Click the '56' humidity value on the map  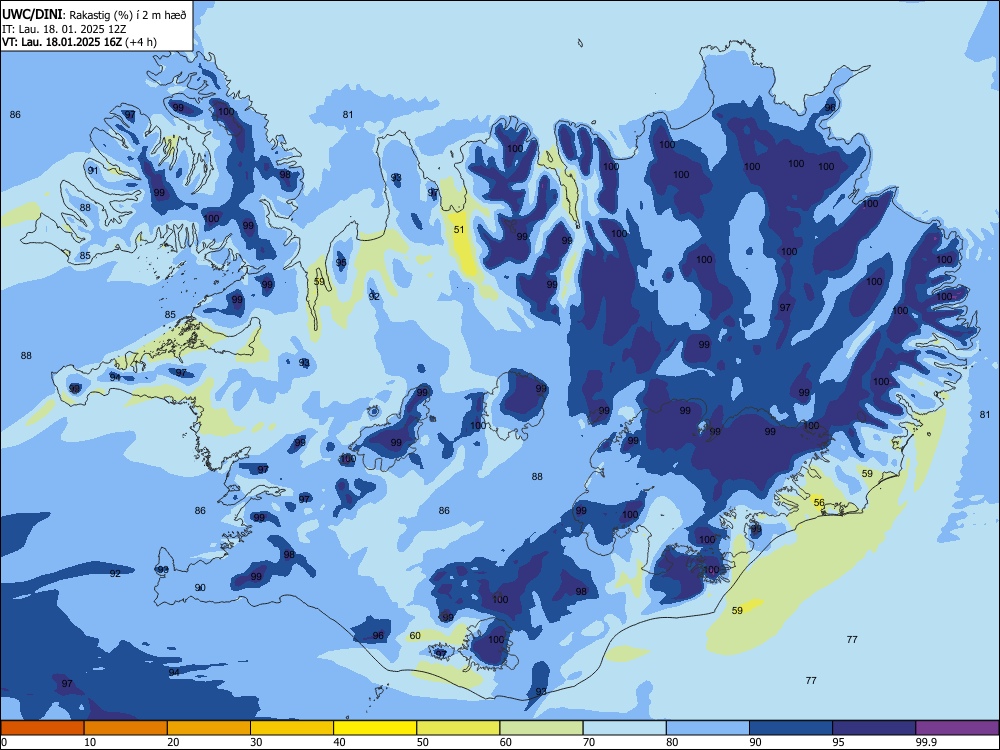(x=820, y=503)
